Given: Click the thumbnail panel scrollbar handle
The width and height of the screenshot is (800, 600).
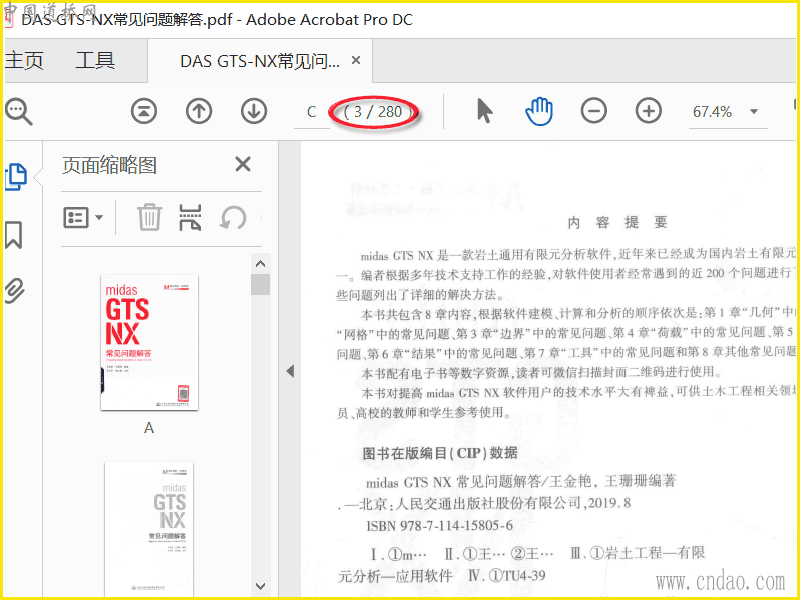Looking at the screenshot, I should click(x=260, y=285).
